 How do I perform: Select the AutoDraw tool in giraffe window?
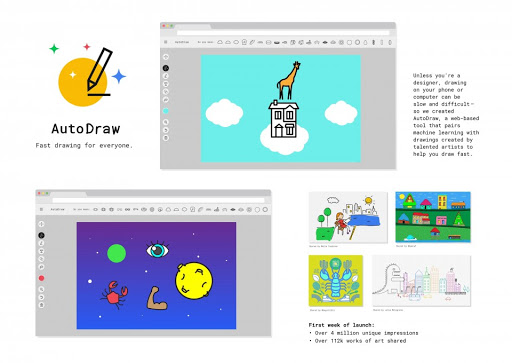(x=166, y=68)
